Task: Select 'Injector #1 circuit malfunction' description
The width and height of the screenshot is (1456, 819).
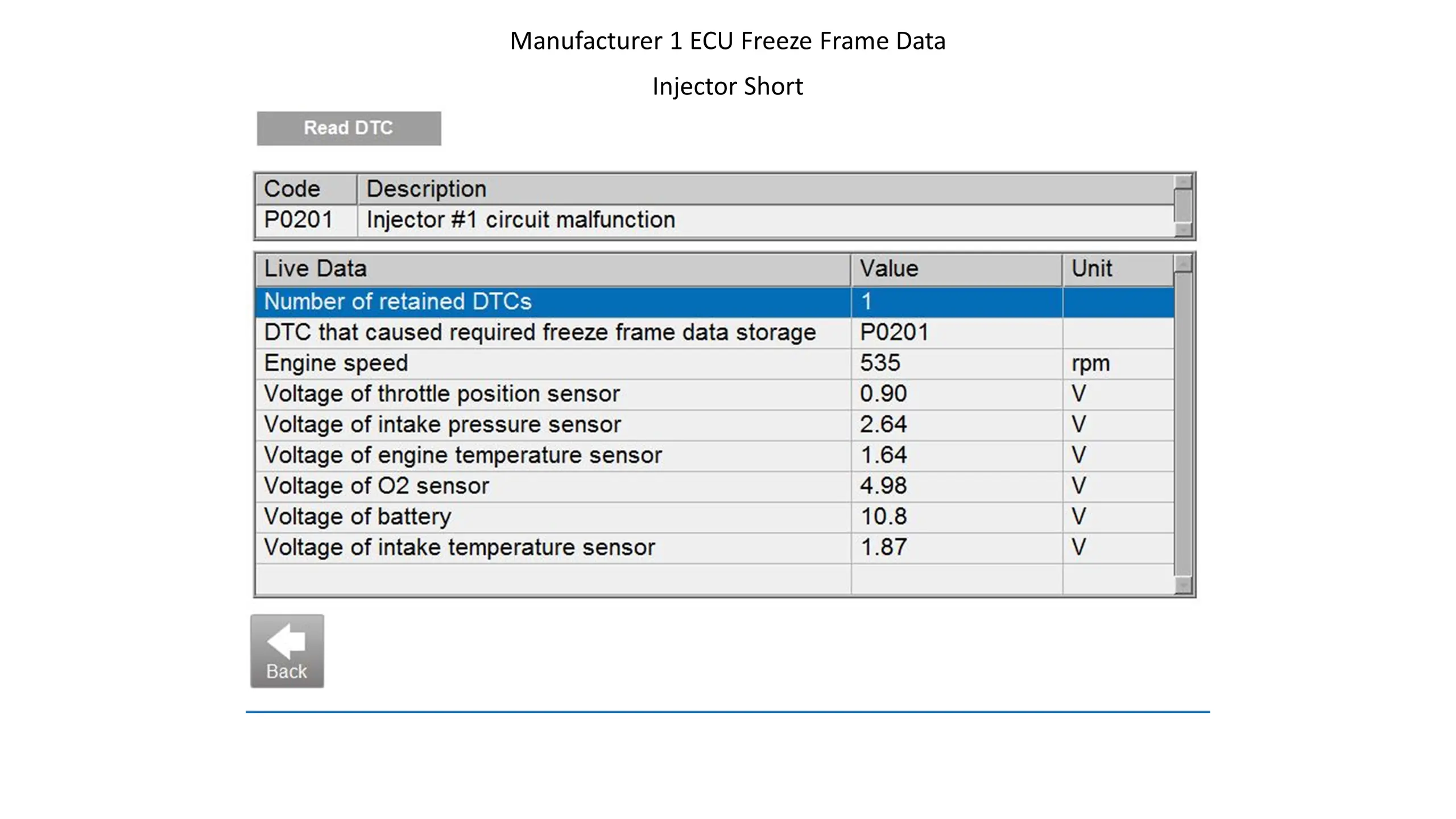Action: [766, 220]
